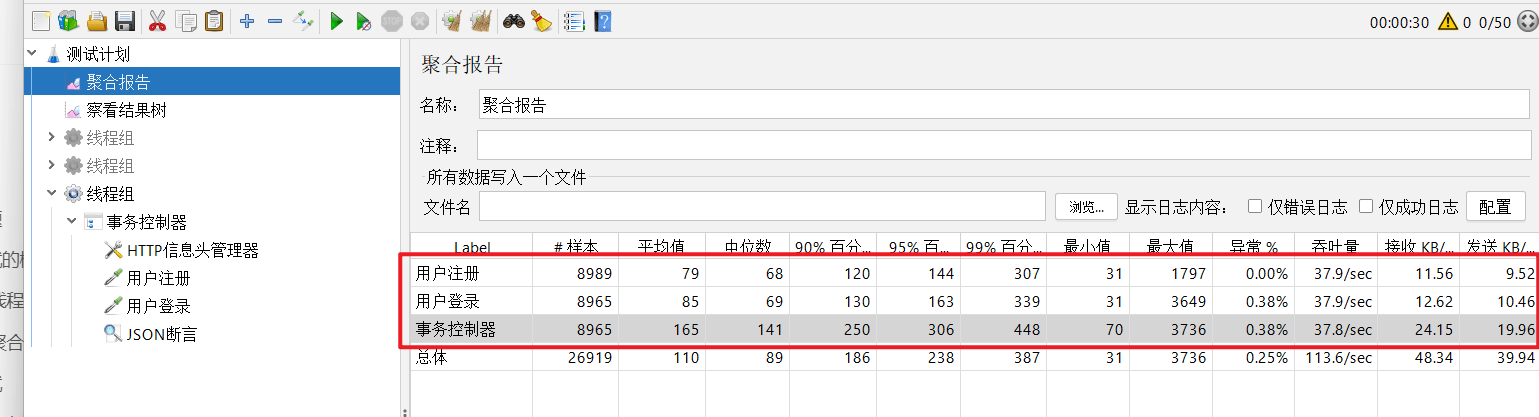Click the 浏览... browse button
Image resolution: width=1539 pixels, height=417 pixels.
click(1085, 207)
